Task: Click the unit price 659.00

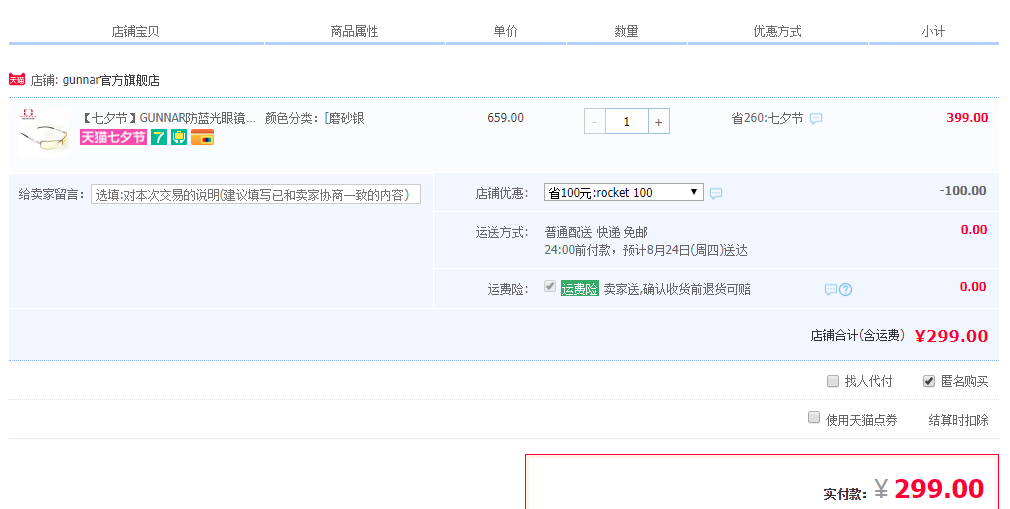Action: [506, 118]
